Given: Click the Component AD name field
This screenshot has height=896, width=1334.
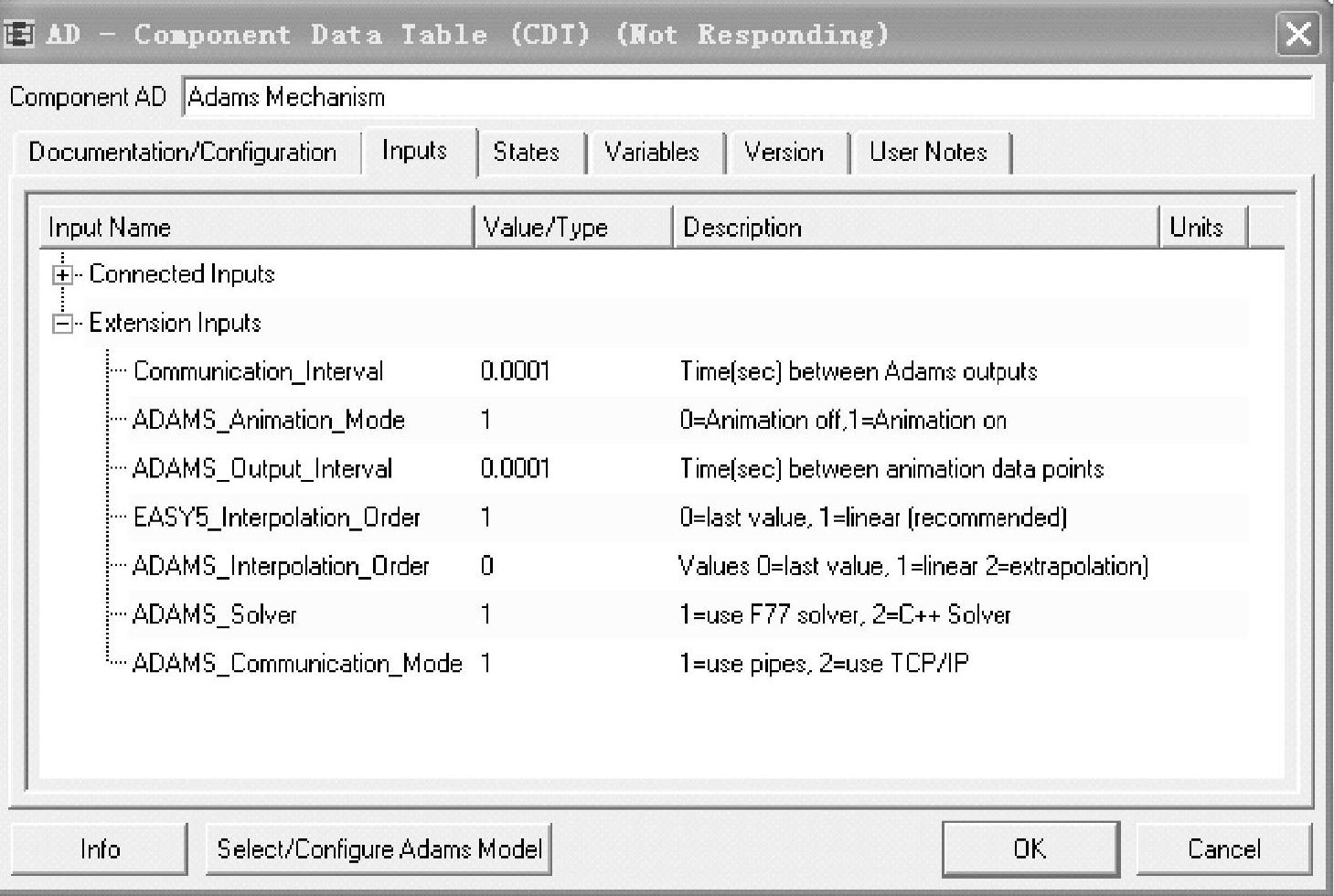Looking at the screenshot, I should pyautogui.click(x=747, y=97).
